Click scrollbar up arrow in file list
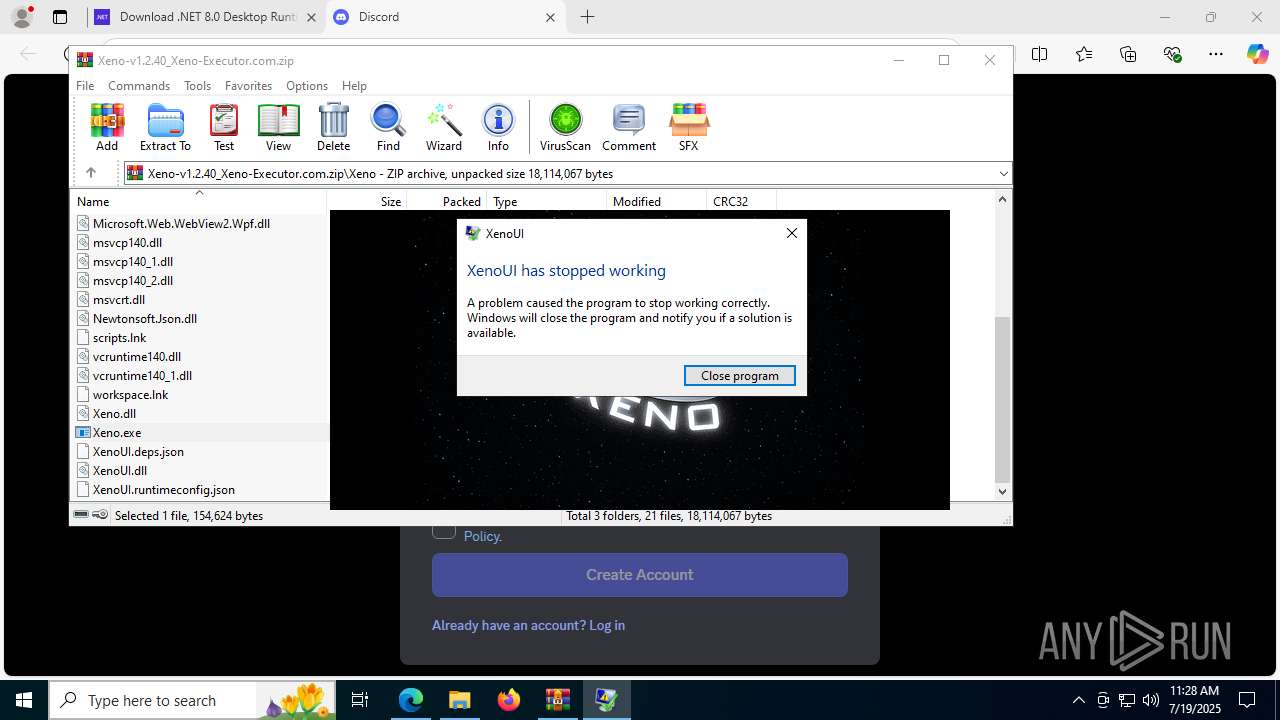1280x720 pixels. 1003,199
